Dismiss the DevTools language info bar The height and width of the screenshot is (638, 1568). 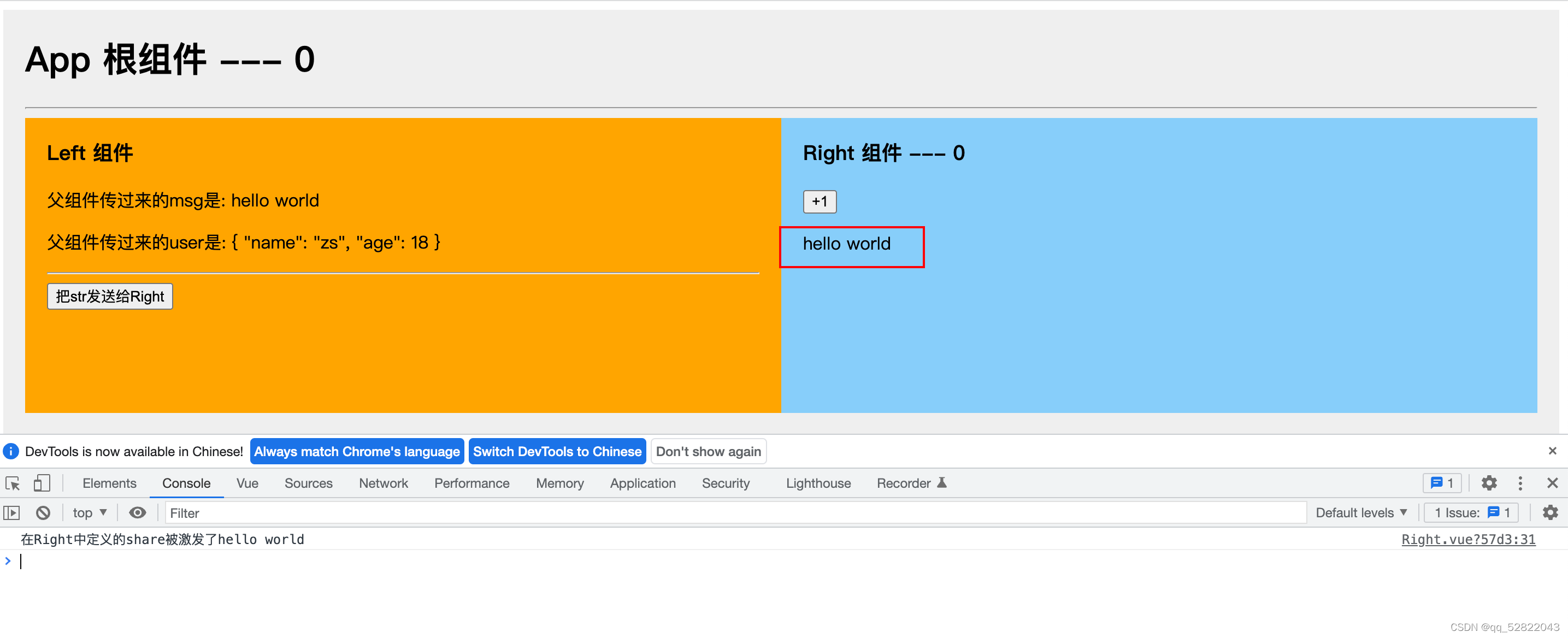[x=1552, y=451]
